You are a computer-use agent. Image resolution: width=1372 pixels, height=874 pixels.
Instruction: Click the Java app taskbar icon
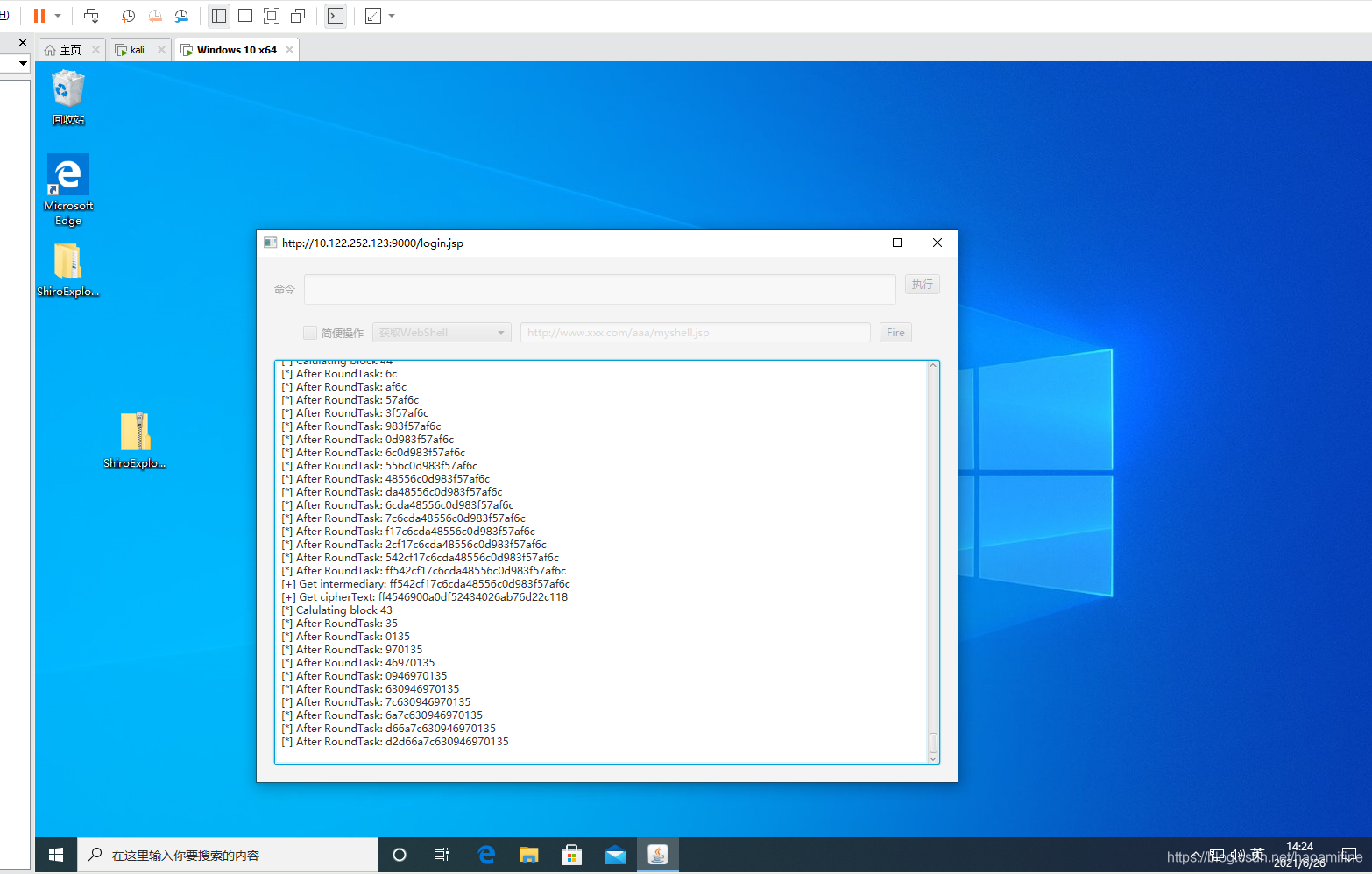pyautogui.click(x=658, y=855)
